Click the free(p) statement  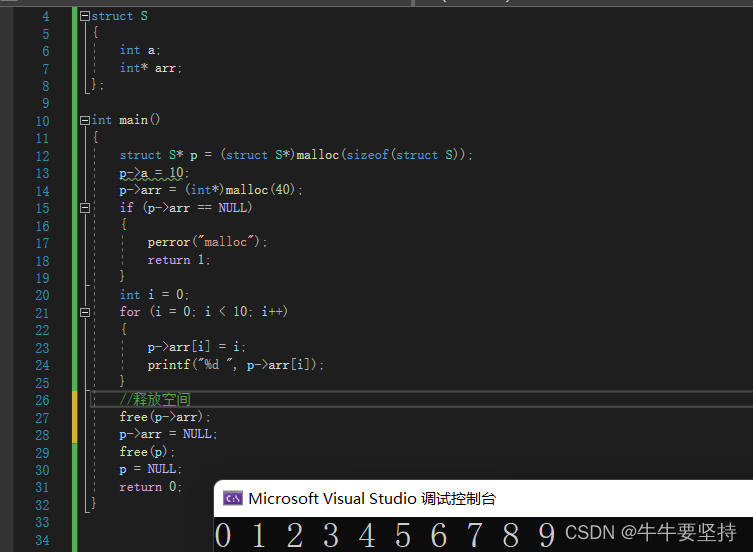[147, 452]
